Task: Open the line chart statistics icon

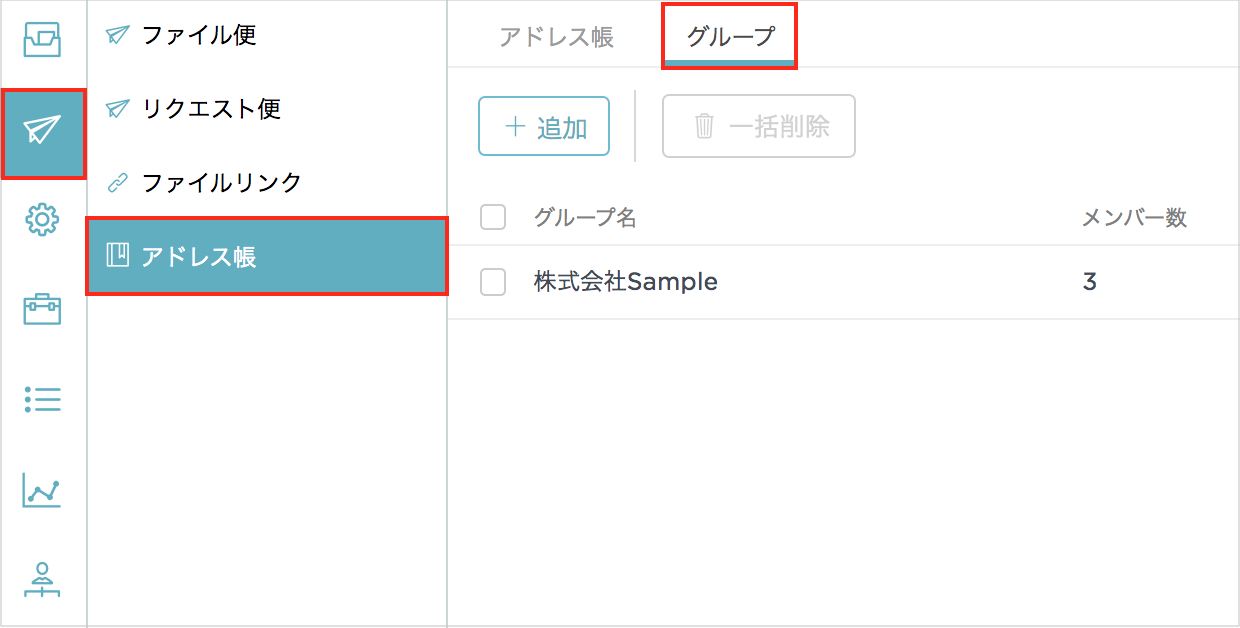Action: (x=42, y=491)
